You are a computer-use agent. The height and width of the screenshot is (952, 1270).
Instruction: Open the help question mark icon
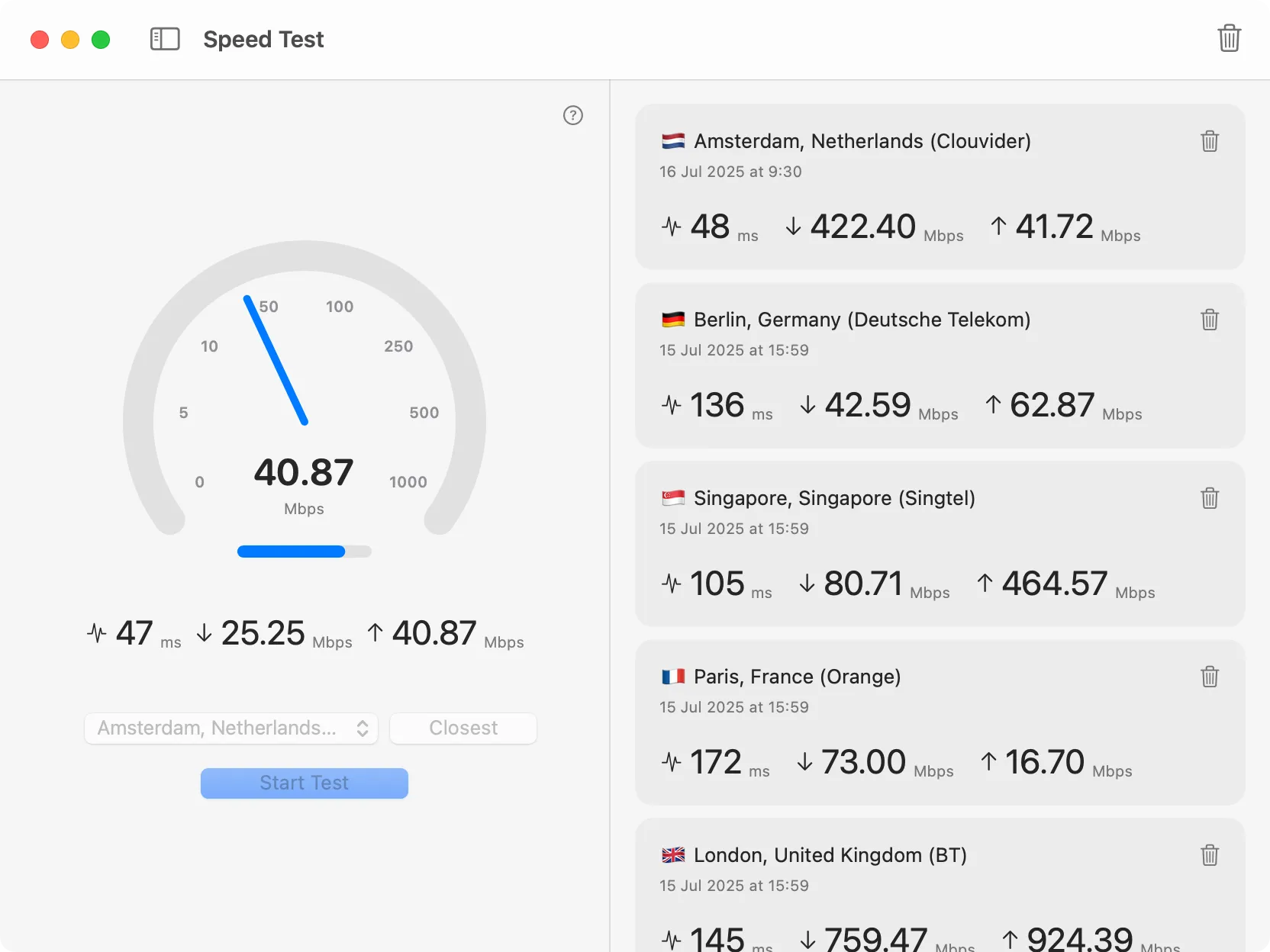[573, 115]
